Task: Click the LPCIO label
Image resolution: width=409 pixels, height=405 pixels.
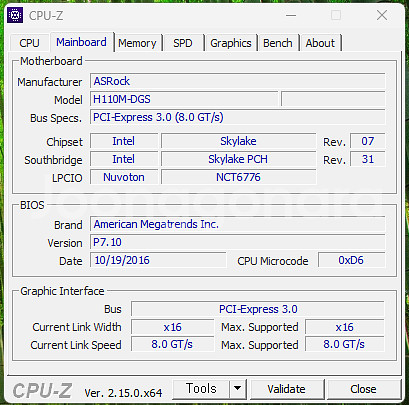Action: point(67,178)
